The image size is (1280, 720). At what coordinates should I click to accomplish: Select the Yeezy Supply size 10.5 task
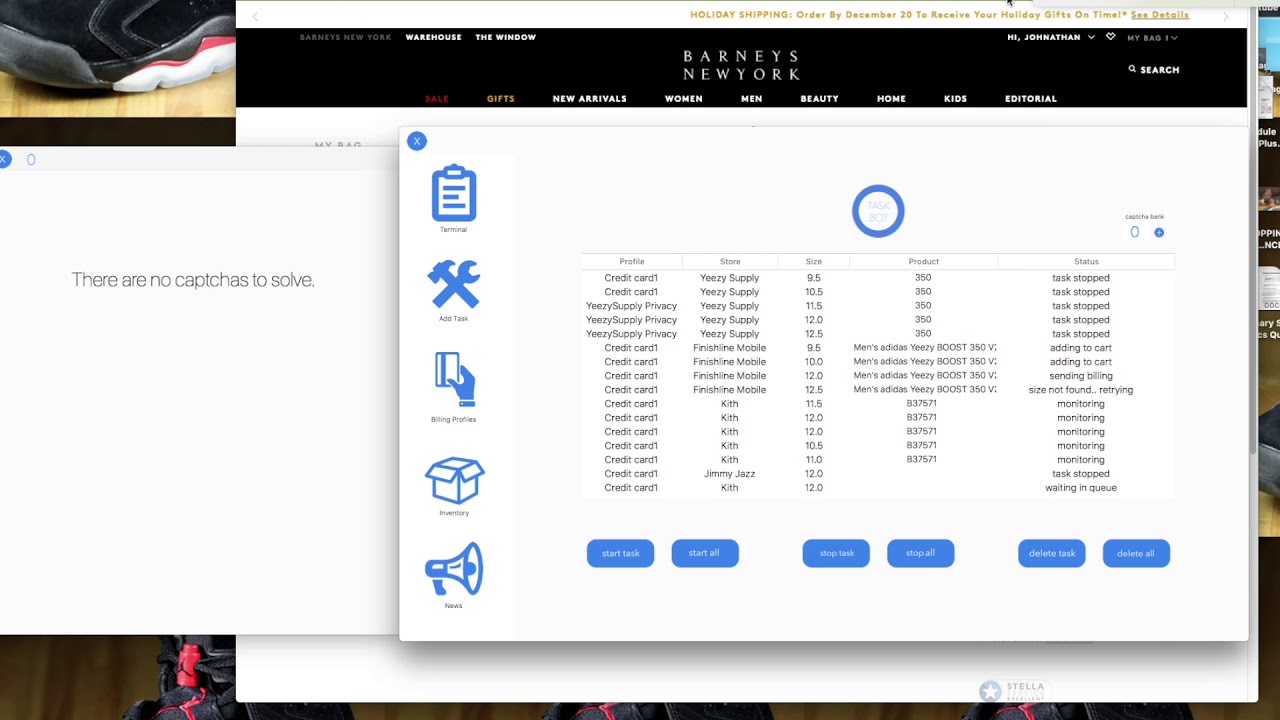coord(878,292)
